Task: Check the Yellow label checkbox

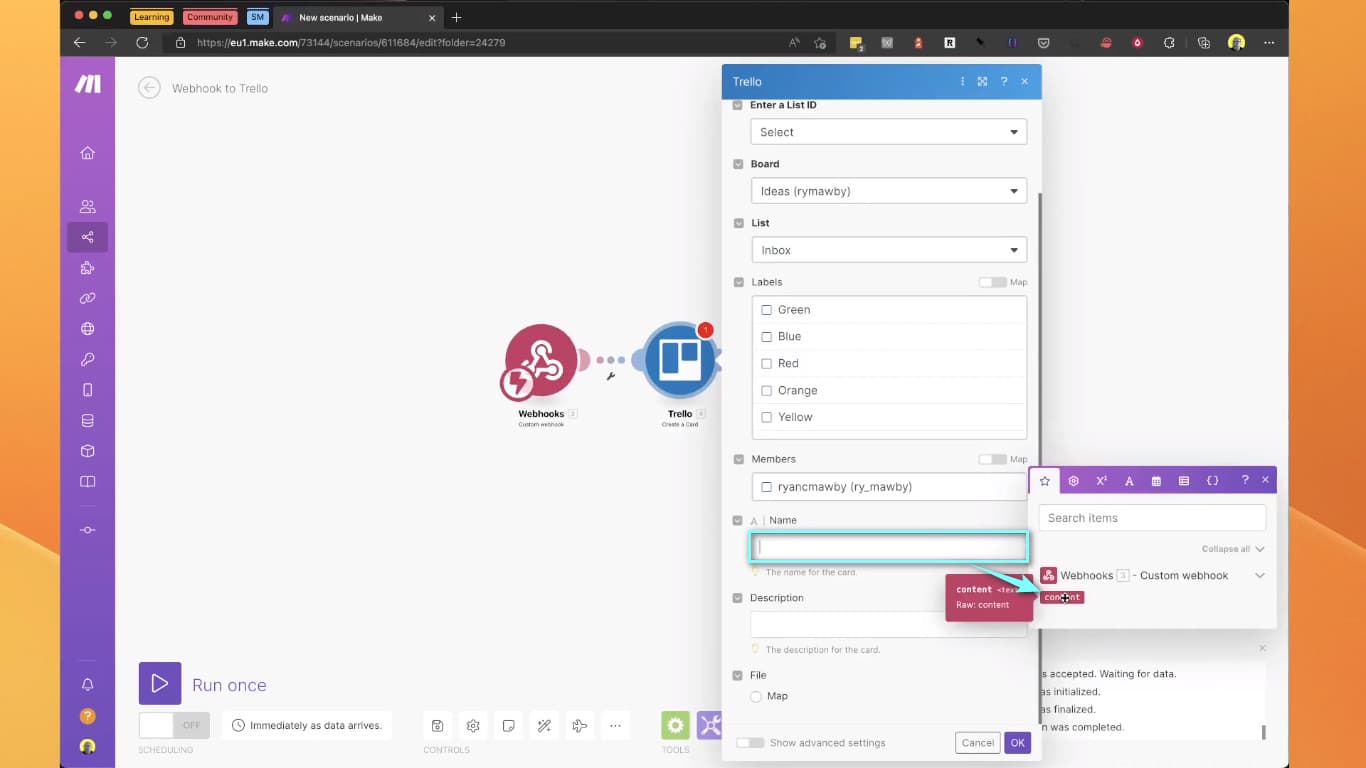Action: 767,417
